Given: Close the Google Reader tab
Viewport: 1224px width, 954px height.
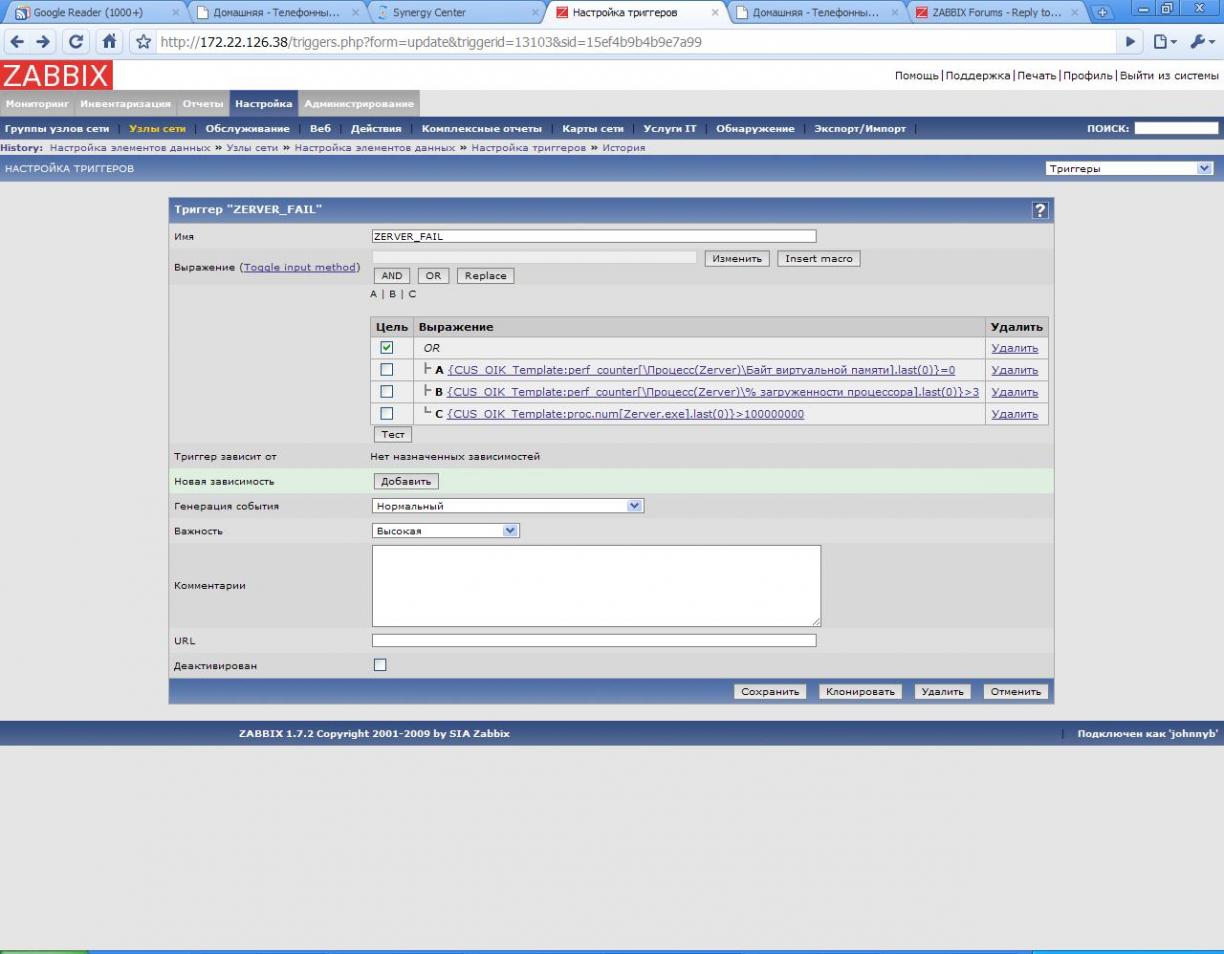Looking at the screenshot, I should pyautogui.click(x=176, y=13).
